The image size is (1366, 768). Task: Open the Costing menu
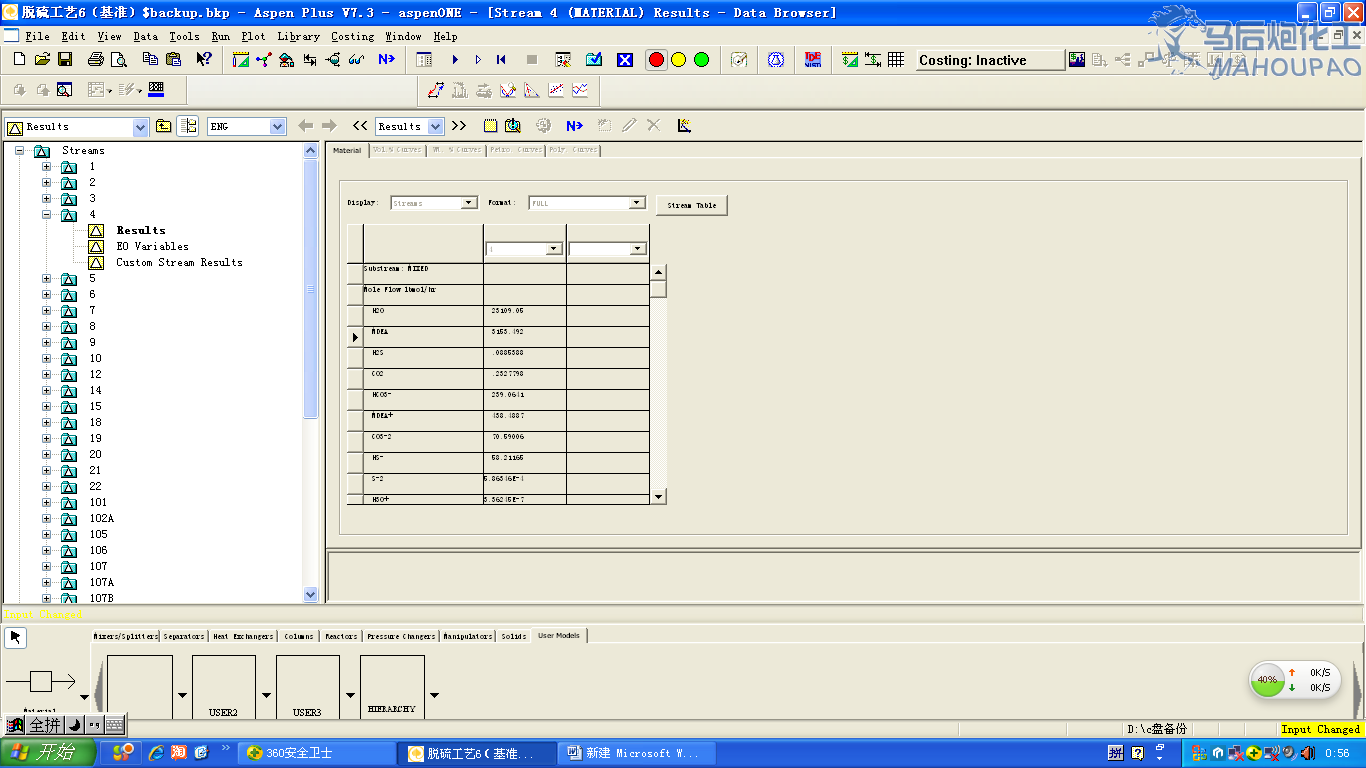[x=352, y=36]
